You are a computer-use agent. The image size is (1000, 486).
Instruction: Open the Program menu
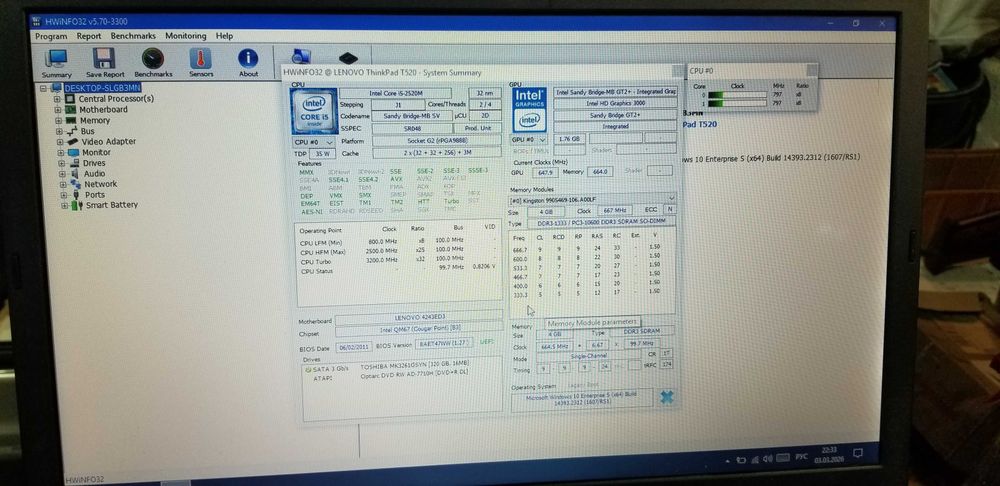click(x=51, y=36)
